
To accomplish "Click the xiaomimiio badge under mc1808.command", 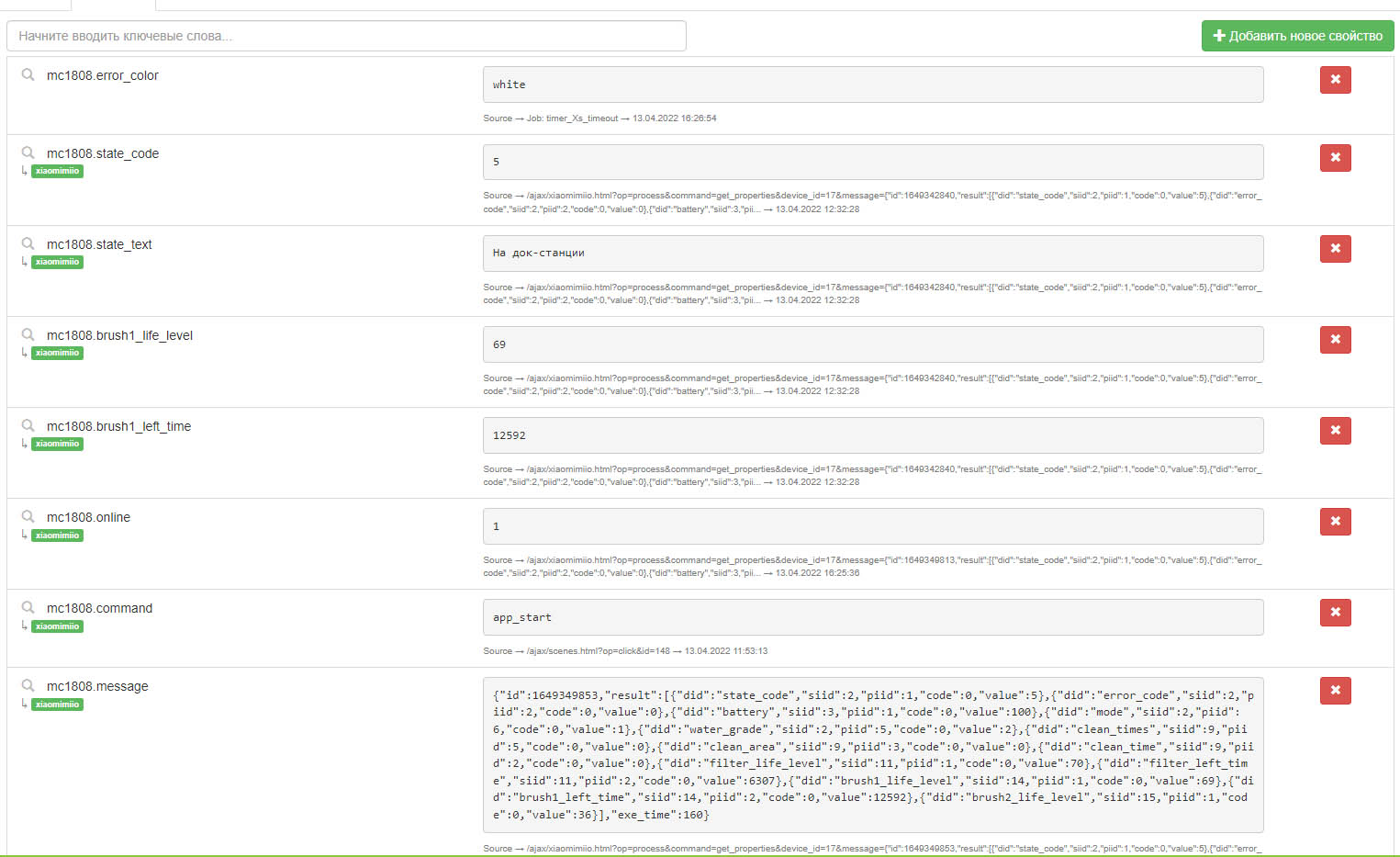I will coord(57,626).
